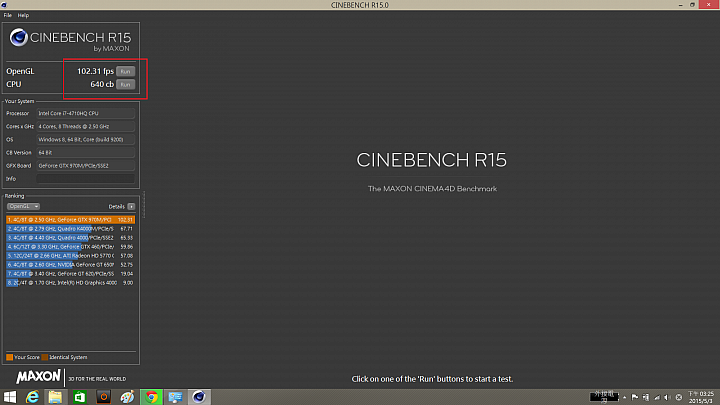
Task: Open File Explorer from taskbar
Action: (x=56, y=397)
